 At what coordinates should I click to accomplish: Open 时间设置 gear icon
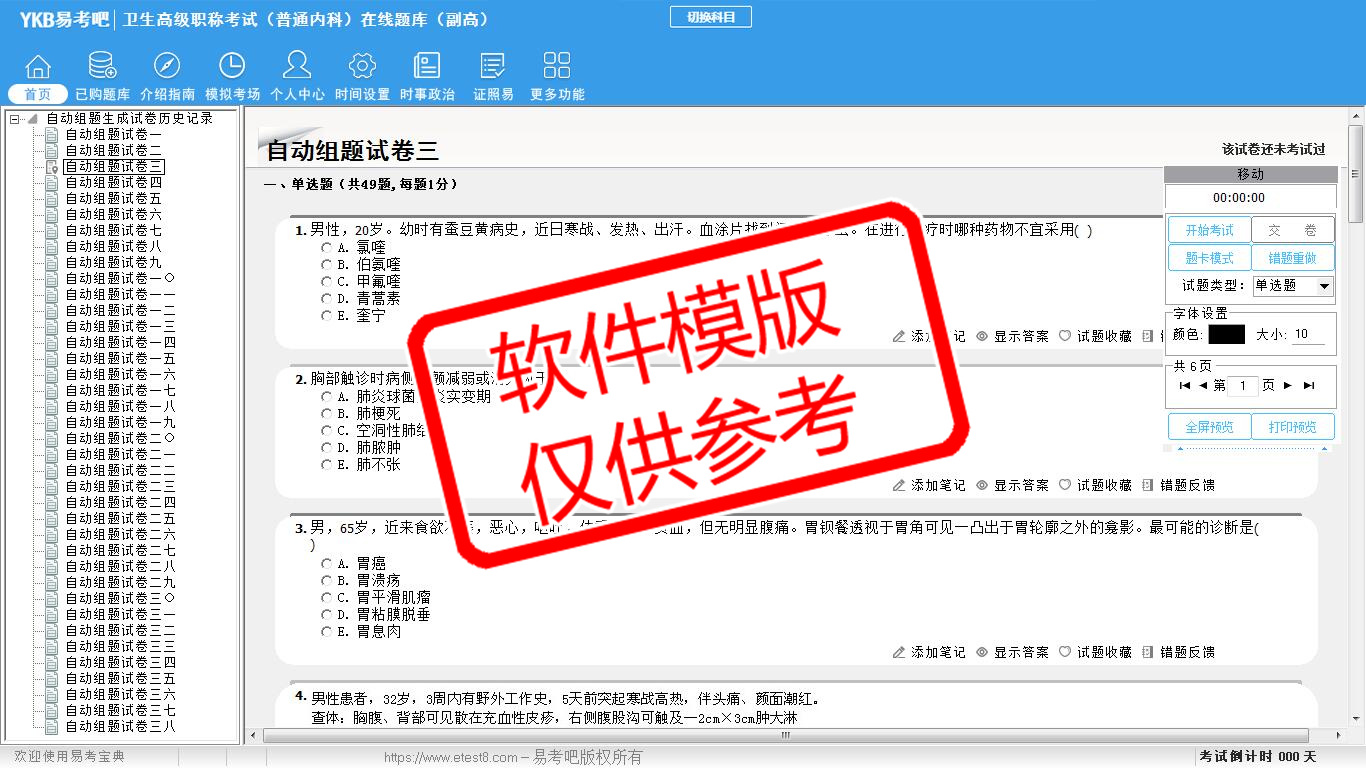362,67
